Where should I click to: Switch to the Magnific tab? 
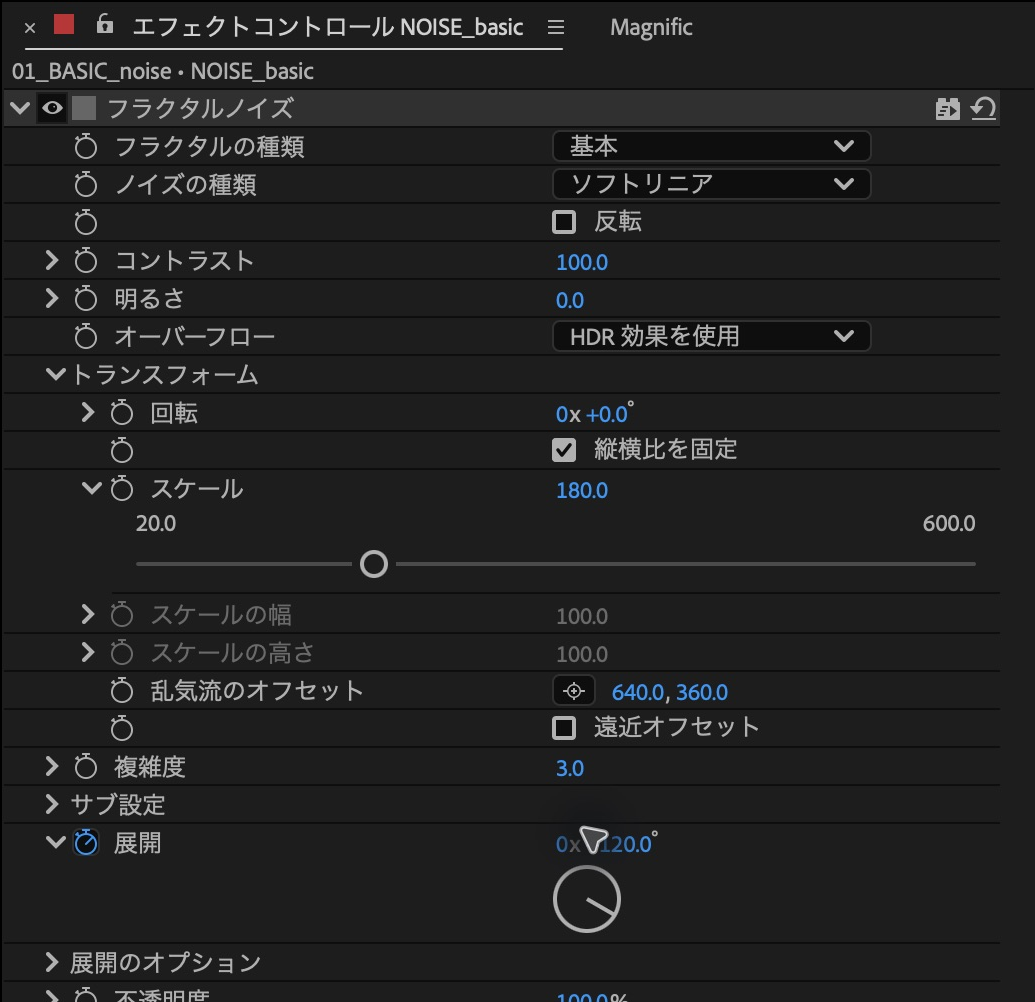click(651, 27)
